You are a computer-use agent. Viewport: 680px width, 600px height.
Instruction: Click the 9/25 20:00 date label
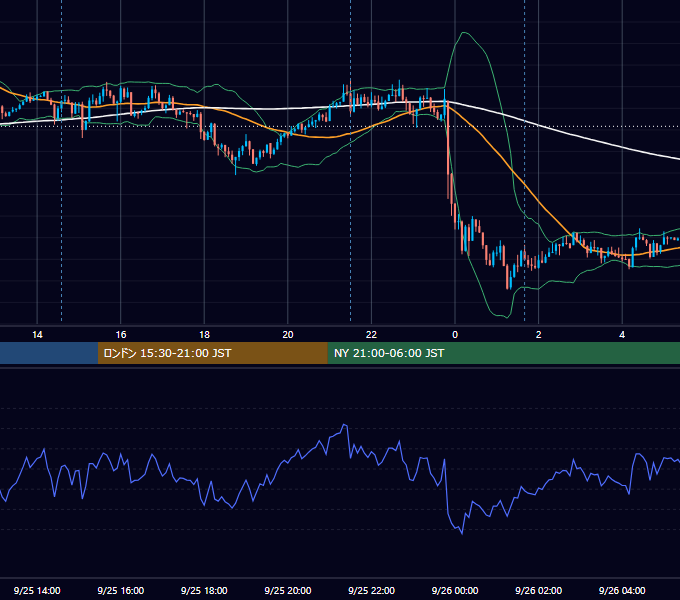click(x=288, y=590)
